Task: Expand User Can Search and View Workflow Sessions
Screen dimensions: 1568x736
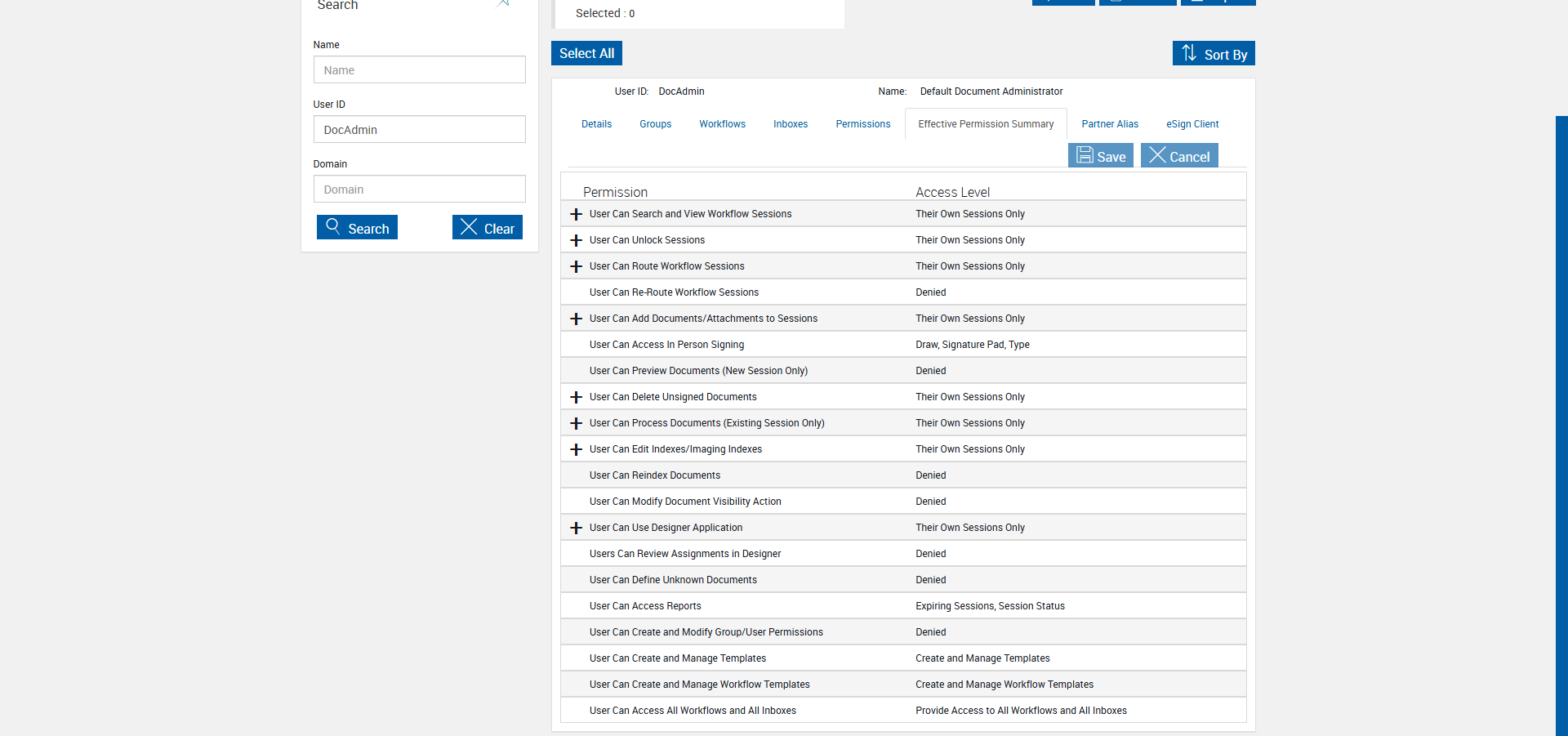Action: pyautogui.click(x=576, y=214)
